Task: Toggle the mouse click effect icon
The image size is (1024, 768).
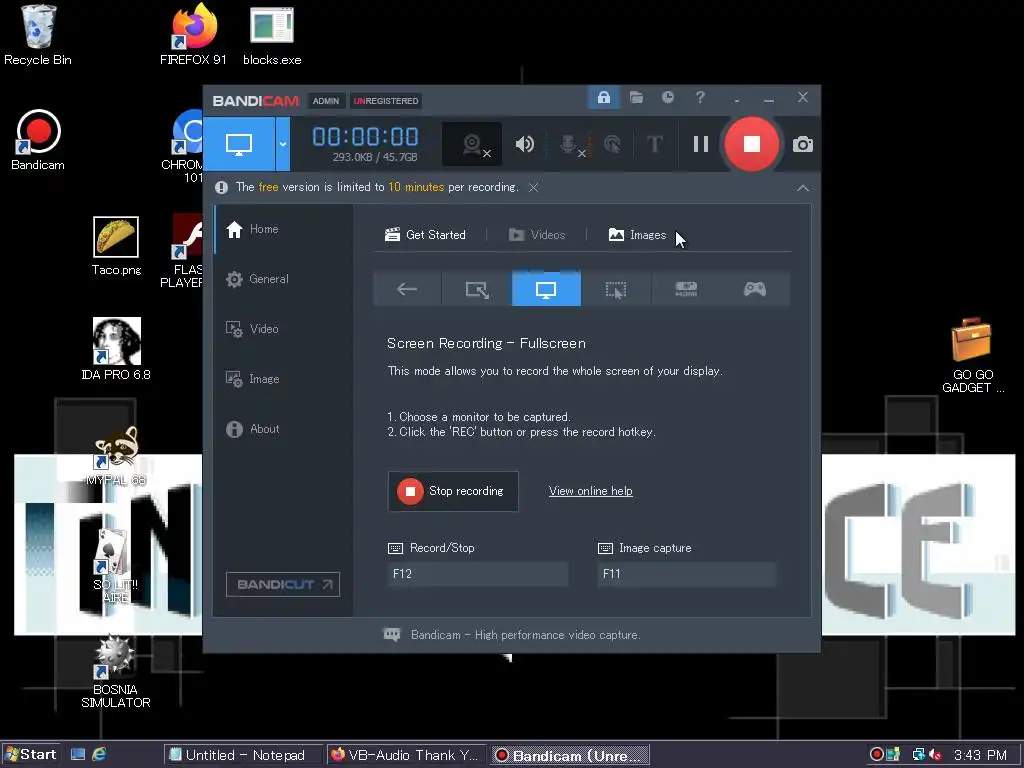Action: point(612,144)
